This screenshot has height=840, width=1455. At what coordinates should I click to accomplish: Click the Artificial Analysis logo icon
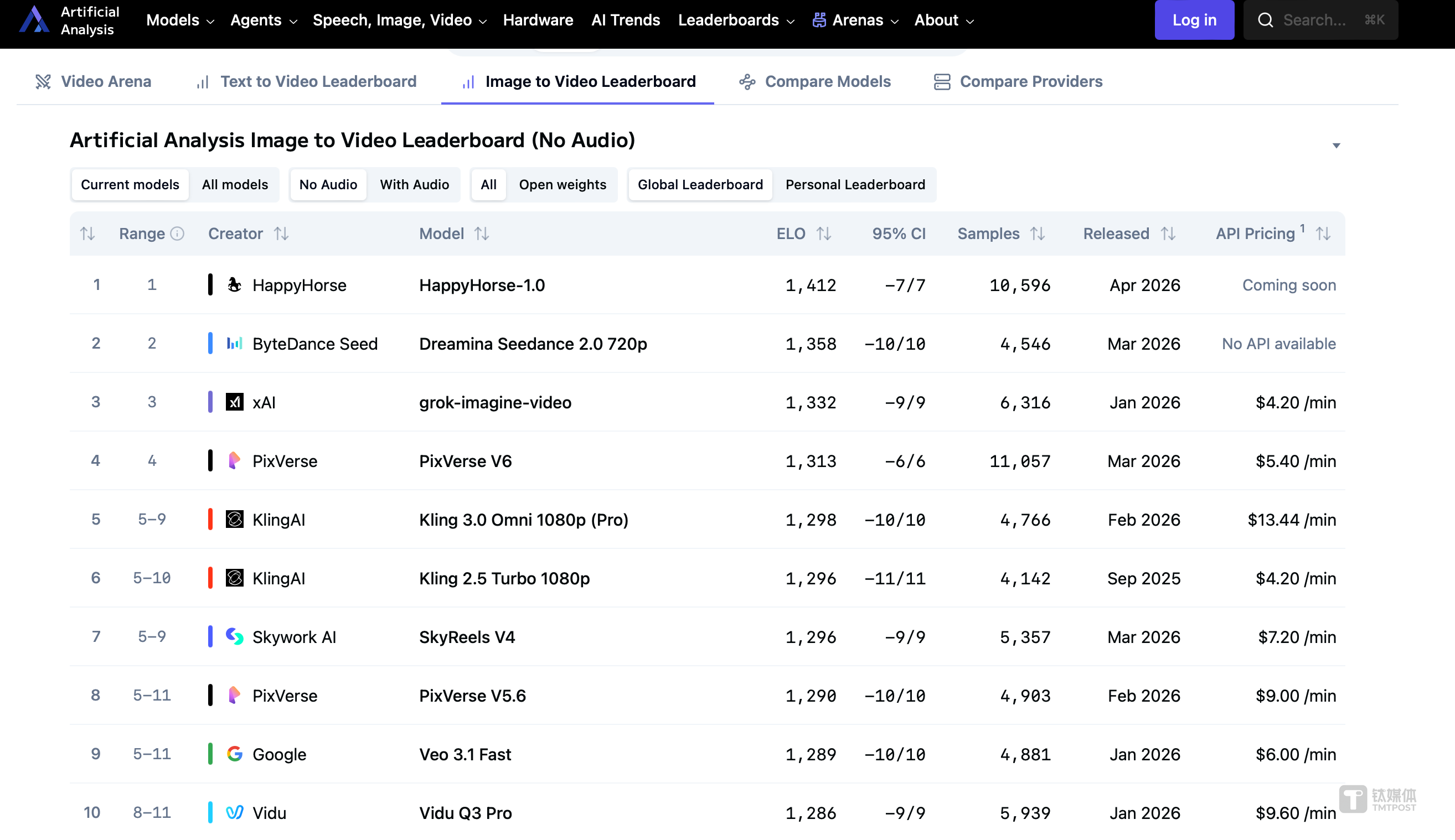pos(34,19)
